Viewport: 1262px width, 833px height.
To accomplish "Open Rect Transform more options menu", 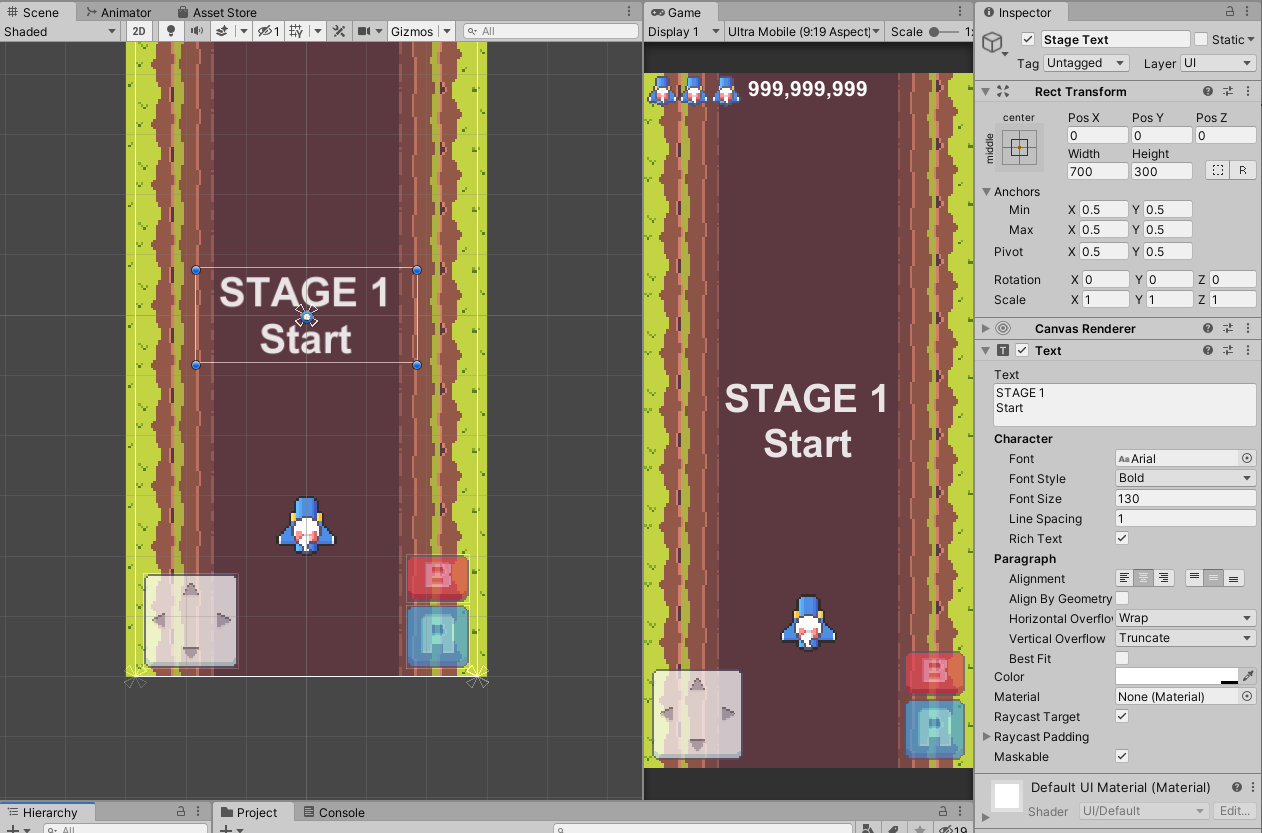I will (x=1249, y=91).
